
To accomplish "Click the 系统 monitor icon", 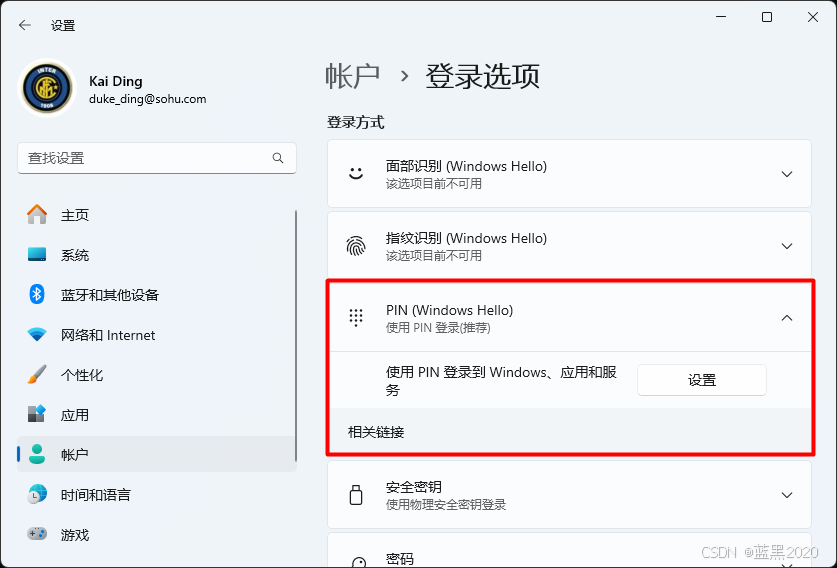I will tap(37, 255).
